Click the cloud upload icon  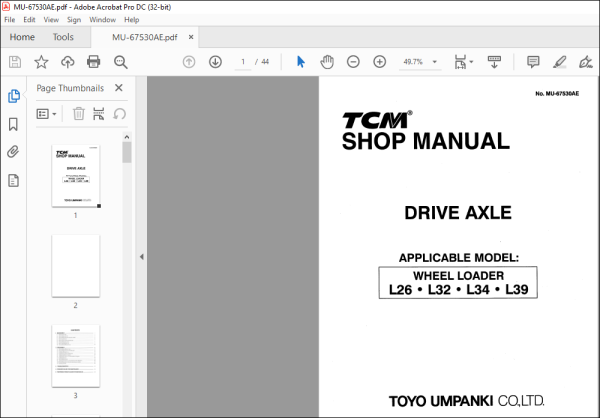[x=68, y=62]
